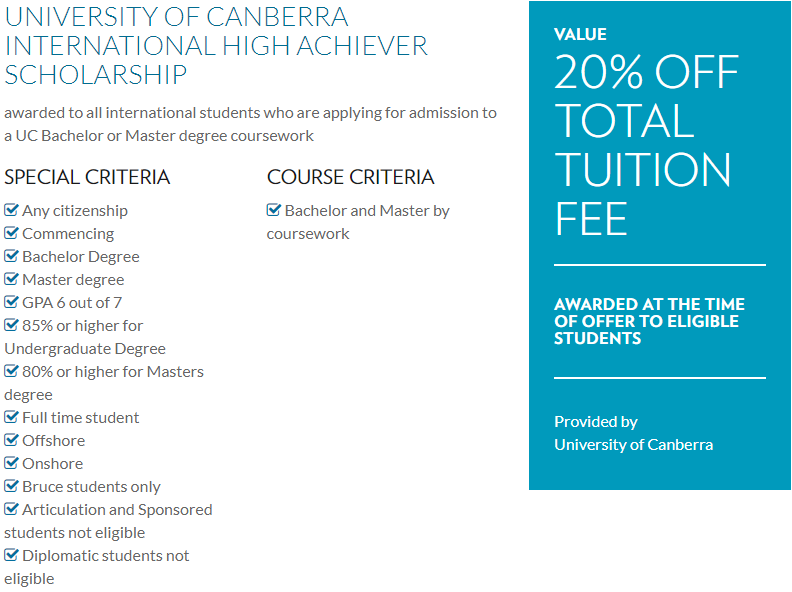This screenshot has height=592, width=792.
Task: Select the COURSE CRITERIA heading
Action: click(351, 177)
